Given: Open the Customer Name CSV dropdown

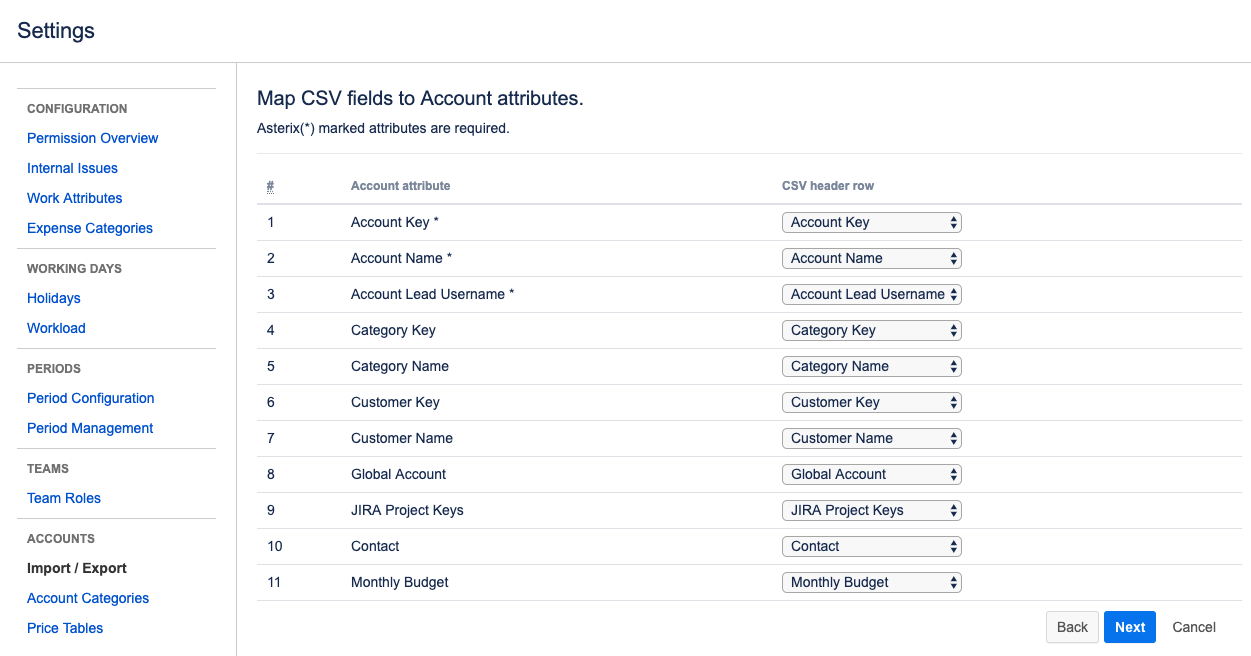Looking at the screenshot, I should click(x=871, y=438).
